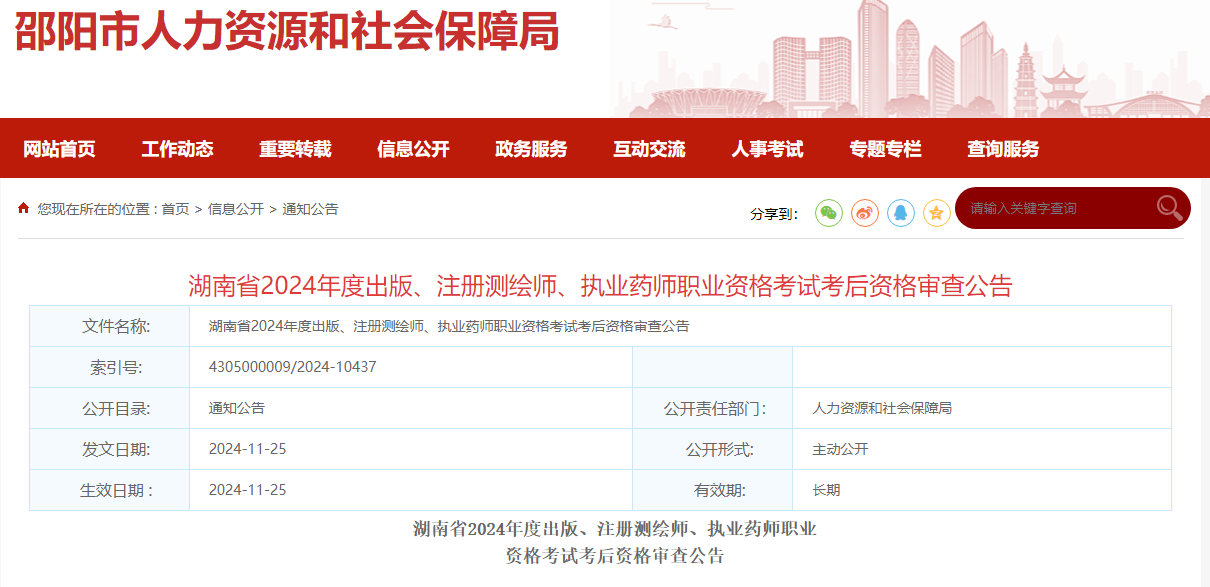The height and width of the screenshot is (587, 1210).
Task: Click the 首页 breadcrumb link
Action: click(175, 209)
